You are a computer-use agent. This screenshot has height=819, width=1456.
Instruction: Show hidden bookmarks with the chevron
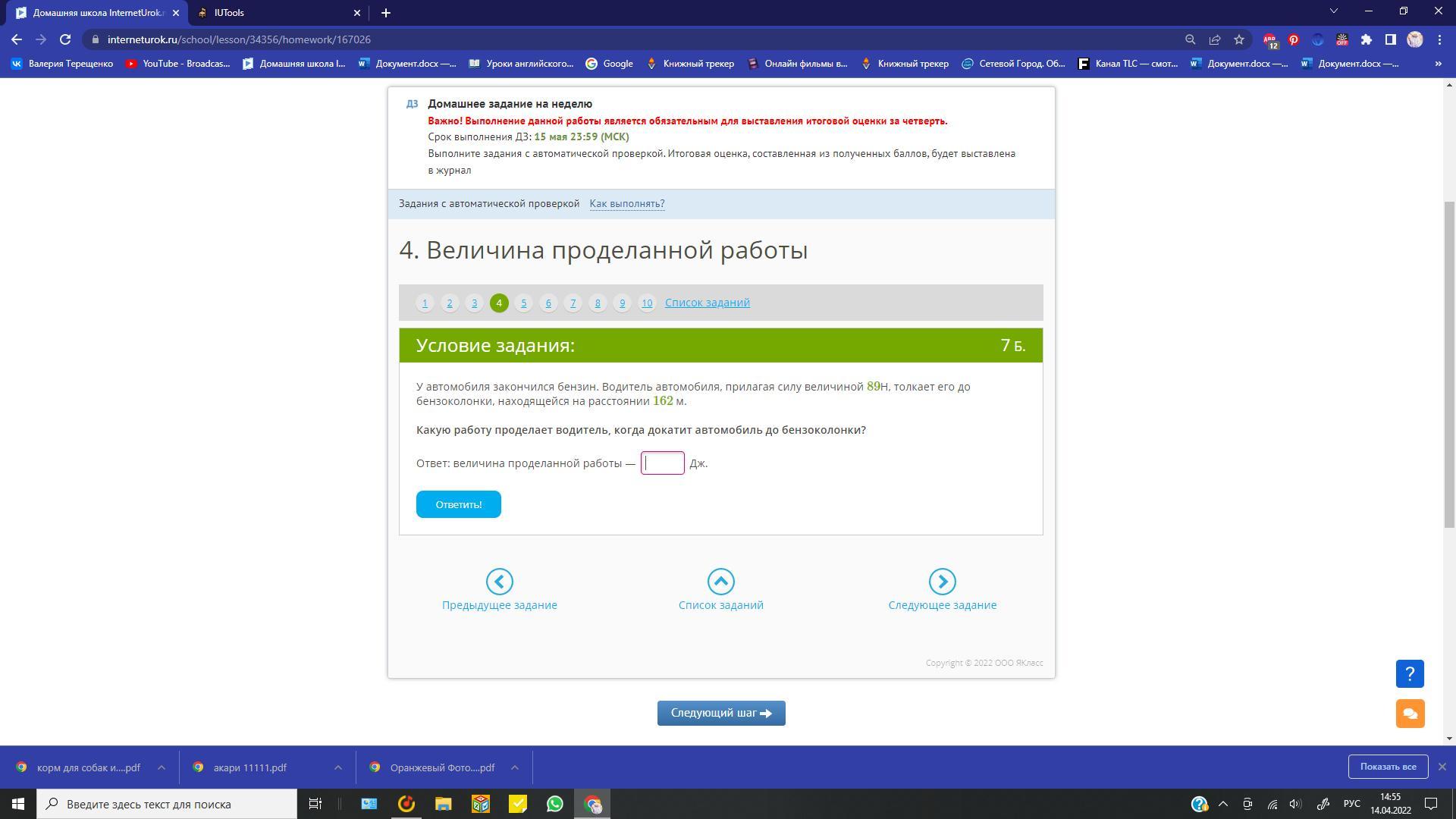[1438, 64]
